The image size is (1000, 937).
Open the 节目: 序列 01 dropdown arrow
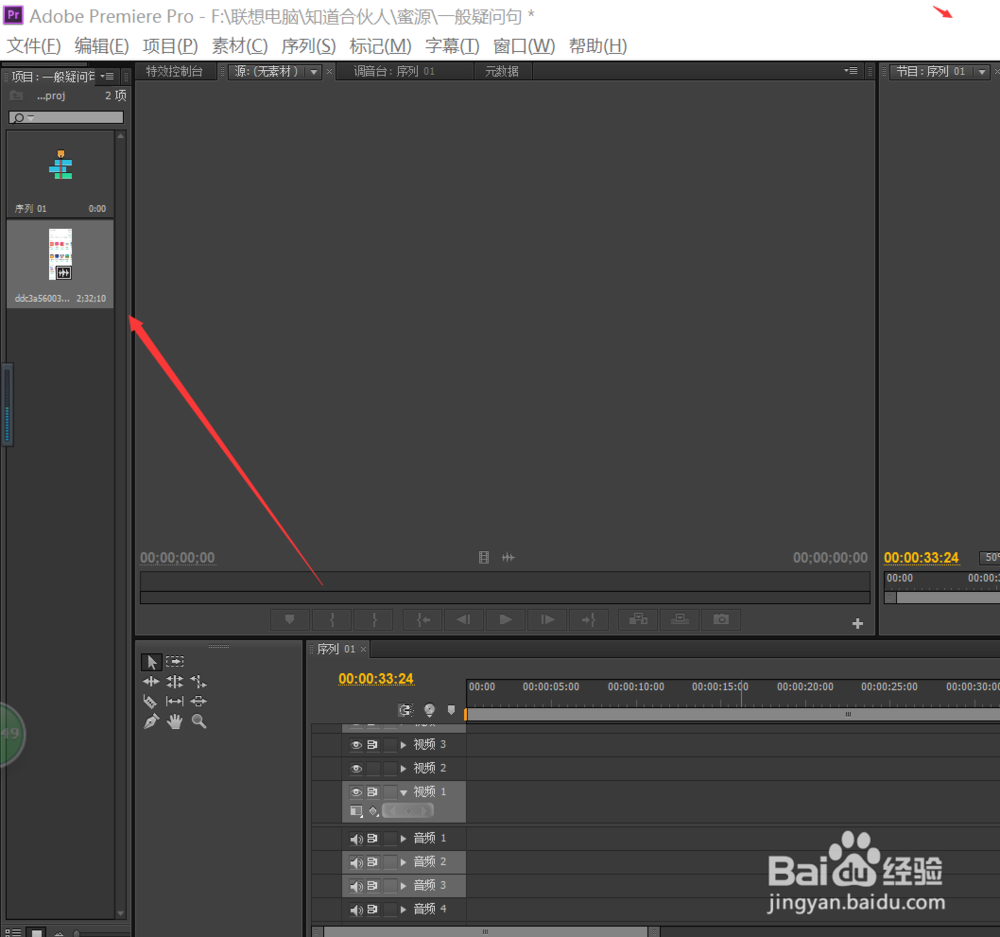pos(982,71)
